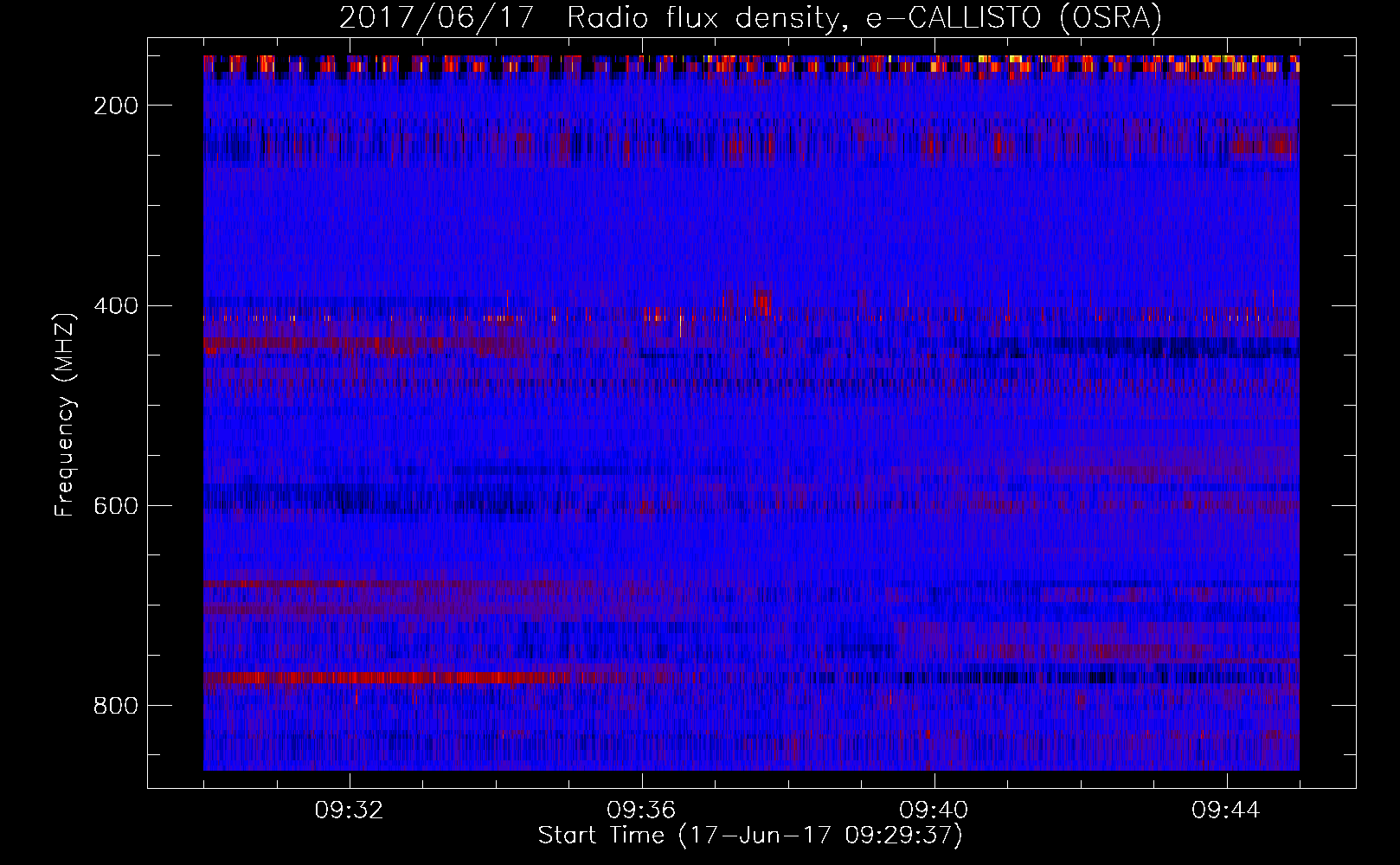Screen dimensions: 1400x865
Task: Select the 600 frequency tick label
Action: coord(115,506)
